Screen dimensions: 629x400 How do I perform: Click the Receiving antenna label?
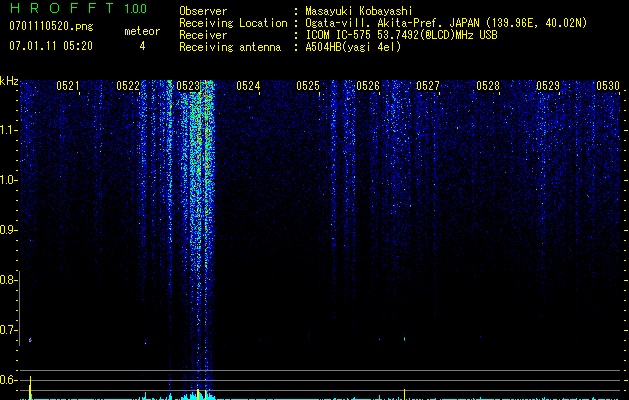pyautogui.click(x=230, y=47)
